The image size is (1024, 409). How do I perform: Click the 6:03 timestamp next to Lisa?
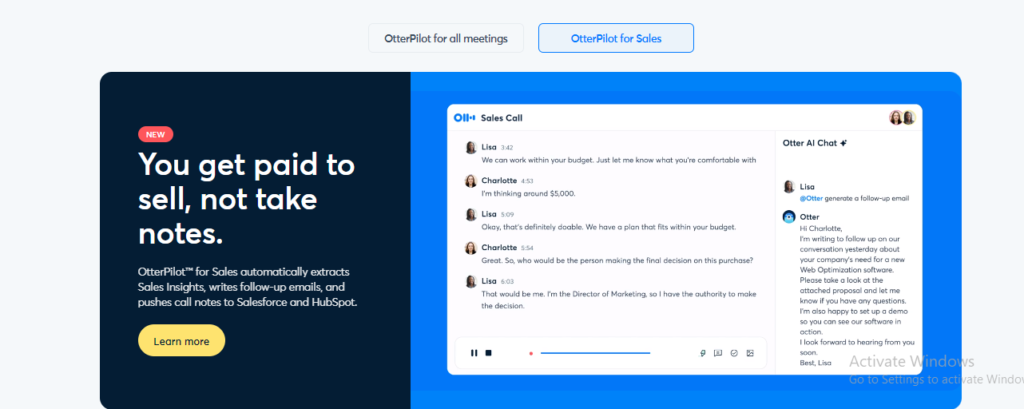pyautogui.click(x=507, y=282)
